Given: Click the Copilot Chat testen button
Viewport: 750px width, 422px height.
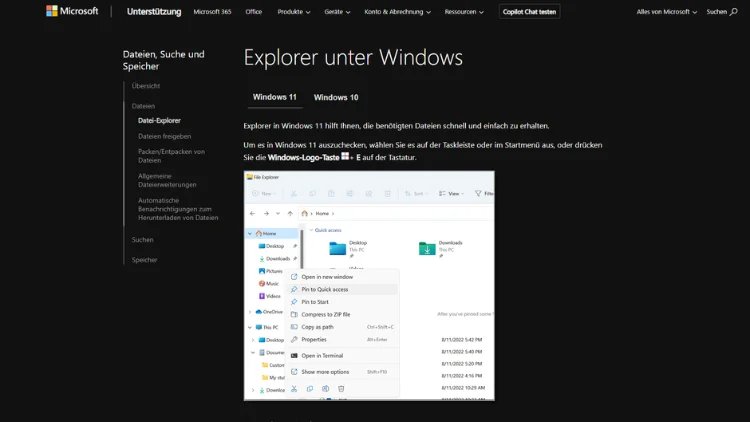Looking at the screenshot, I should (x=529, y=11).
